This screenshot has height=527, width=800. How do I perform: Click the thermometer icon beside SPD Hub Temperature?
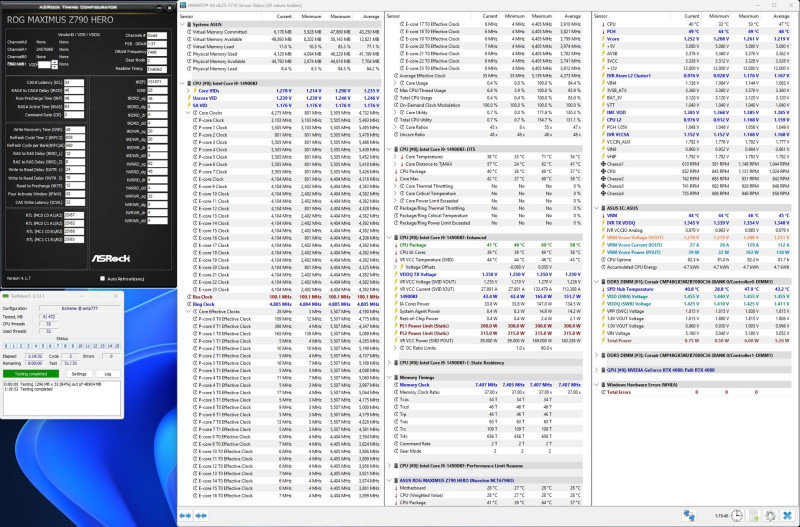coord(603,289)
